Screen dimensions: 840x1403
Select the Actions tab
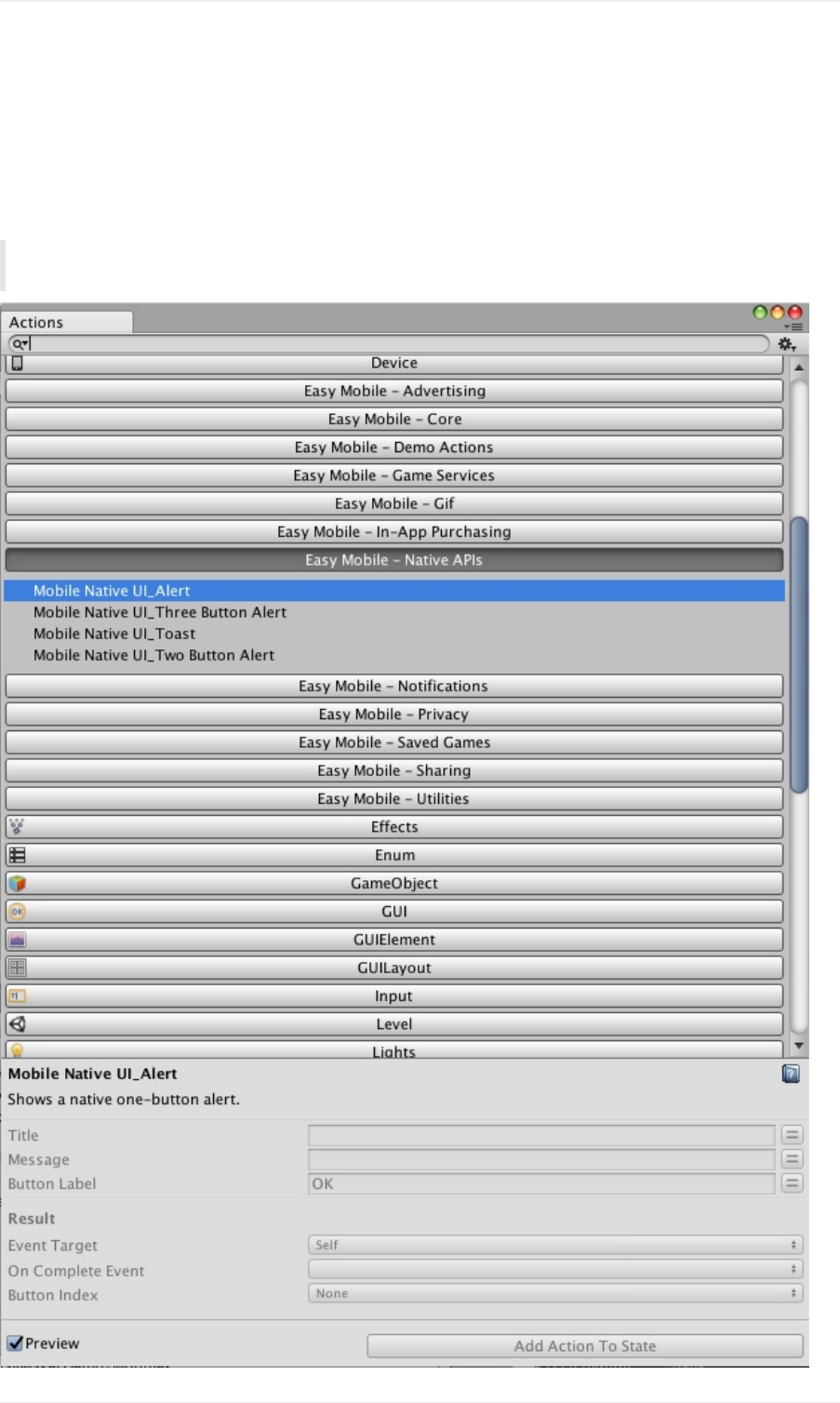click(x=67, y=322)
